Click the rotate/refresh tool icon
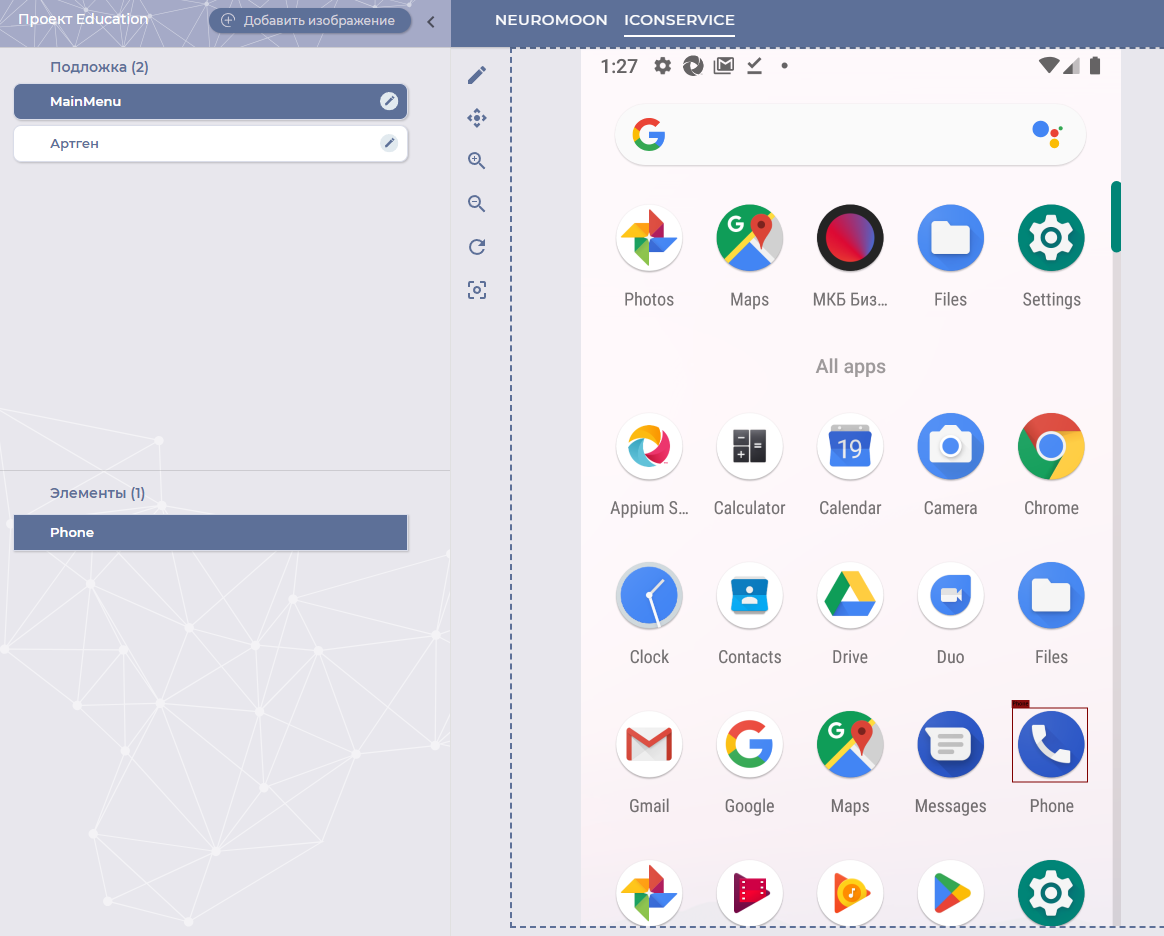 [477, 246]
